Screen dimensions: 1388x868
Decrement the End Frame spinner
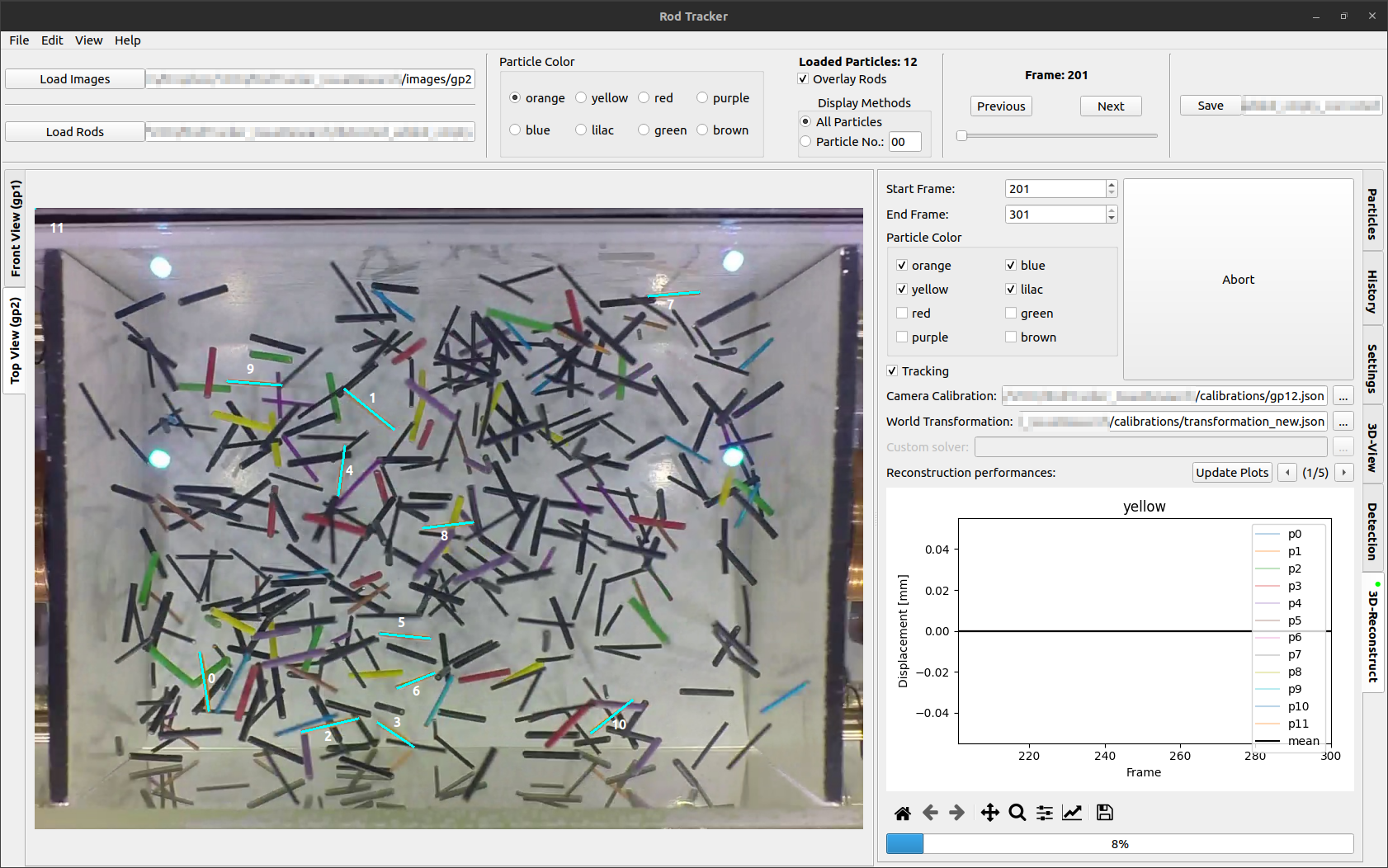1112,219
